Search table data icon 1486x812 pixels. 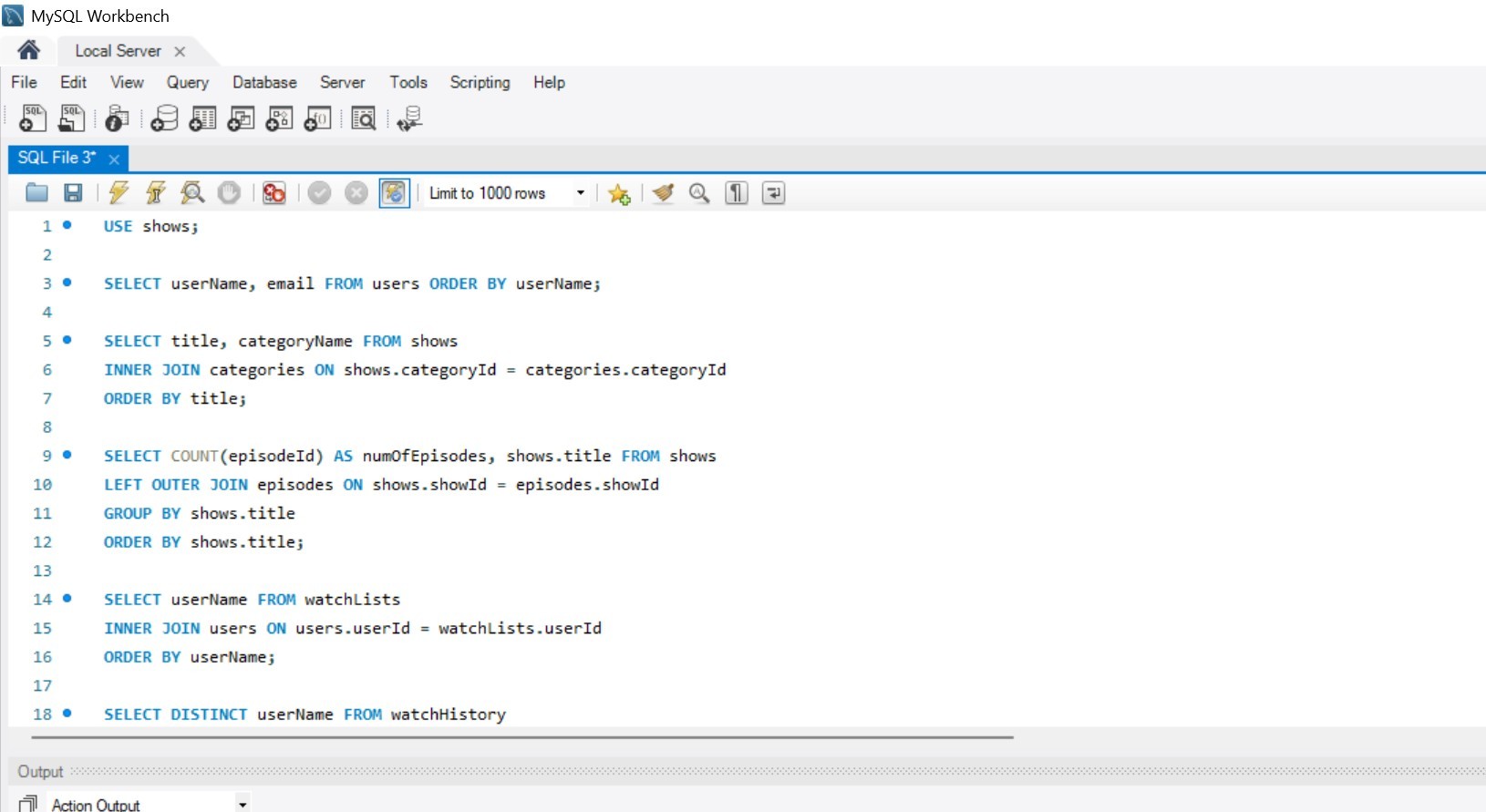tap(363, 118)
